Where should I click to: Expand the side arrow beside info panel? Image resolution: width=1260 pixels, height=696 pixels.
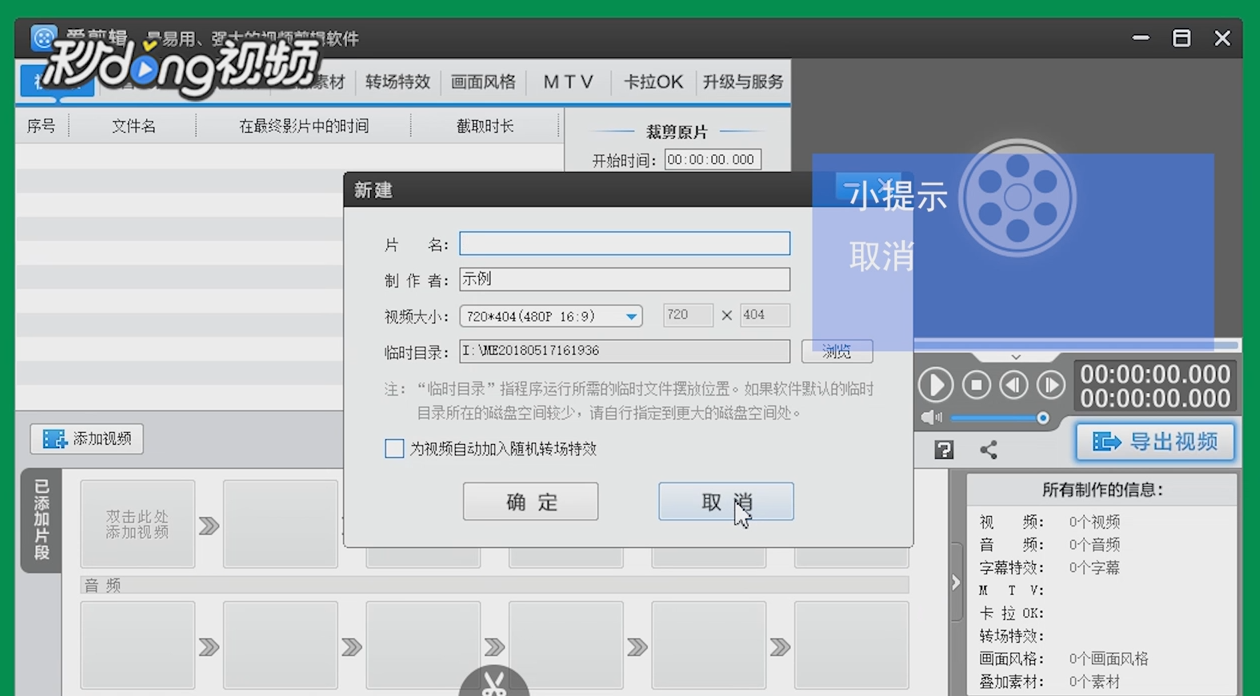[x=955, y=582]
